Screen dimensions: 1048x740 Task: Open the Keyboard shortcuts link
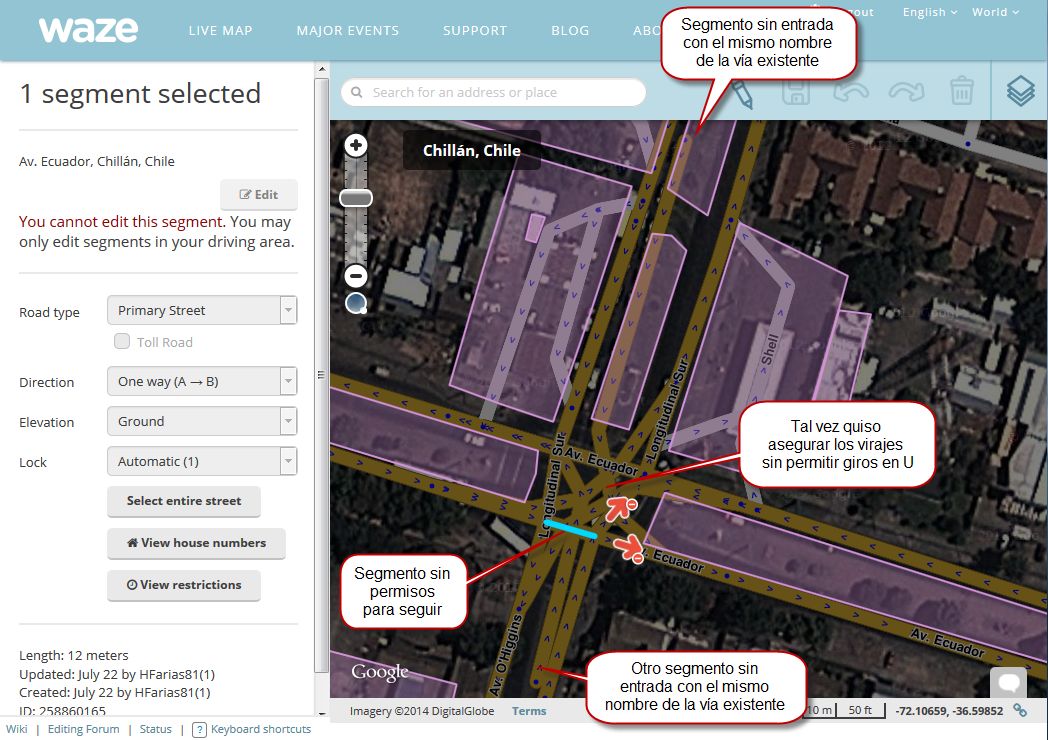[261, 729]
